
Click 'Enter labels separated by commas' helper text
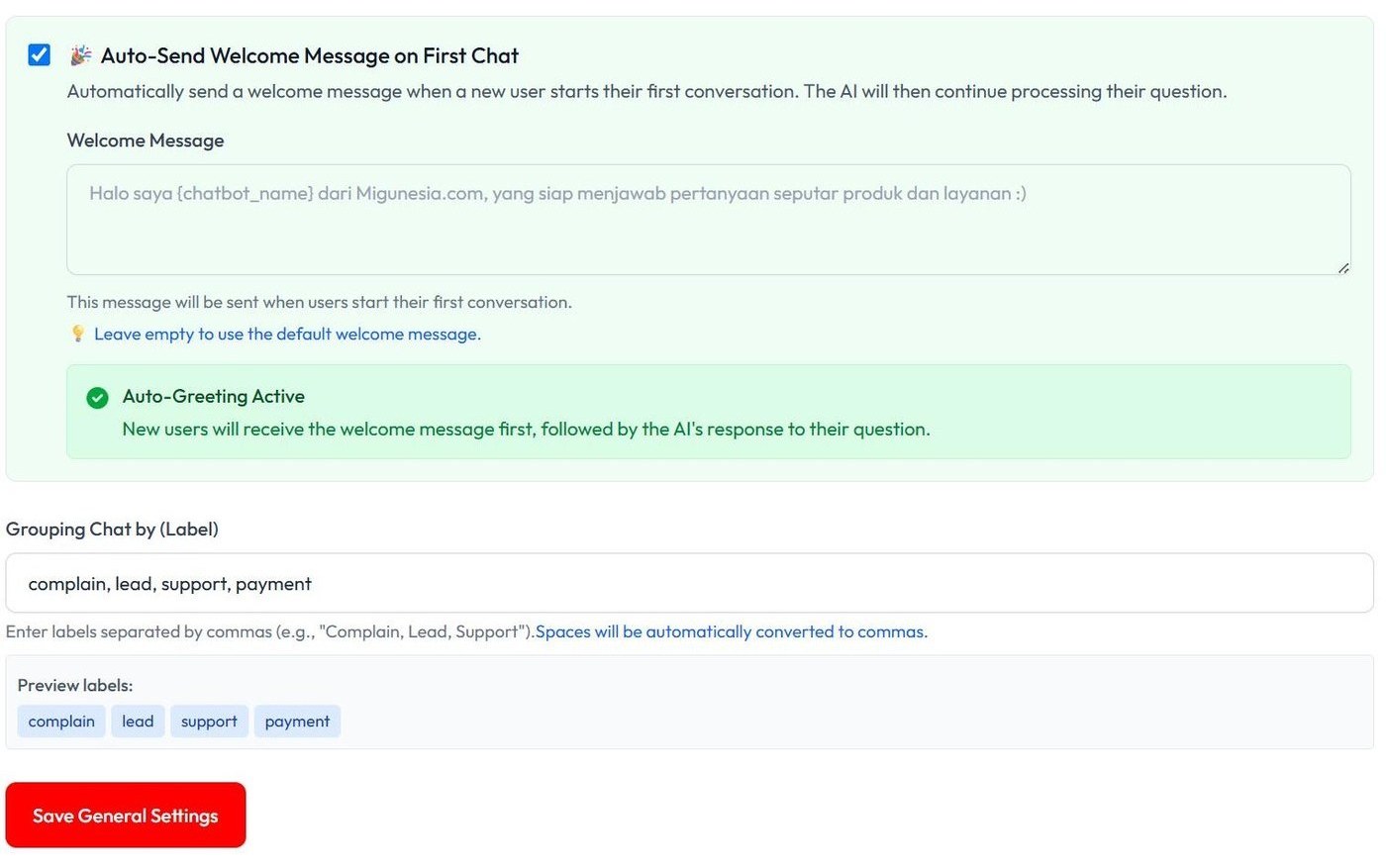pos(269,631)
